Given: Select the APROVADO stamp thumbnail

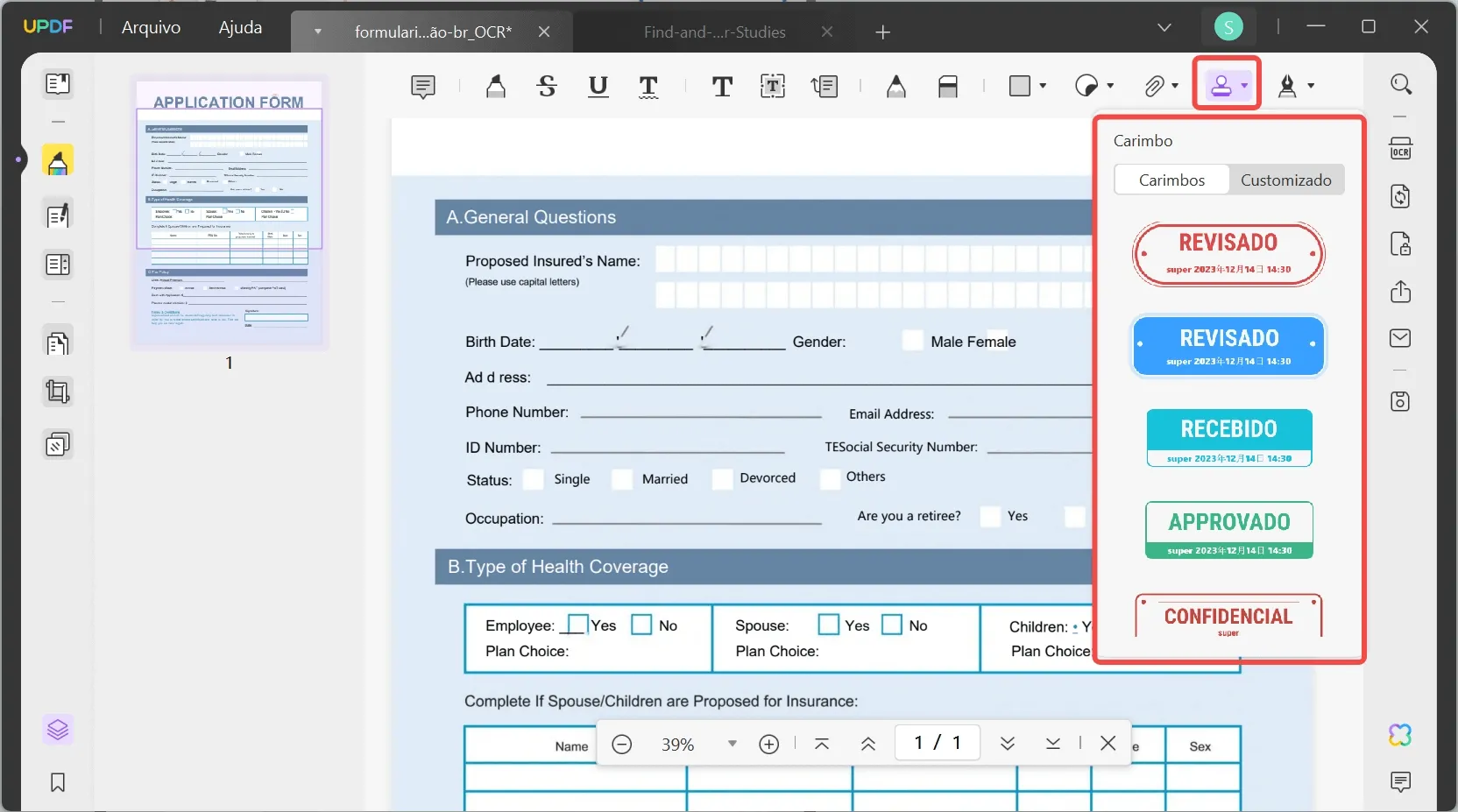Looking at the screenshot, I should pyautogui.click(x=1229, y=530).
